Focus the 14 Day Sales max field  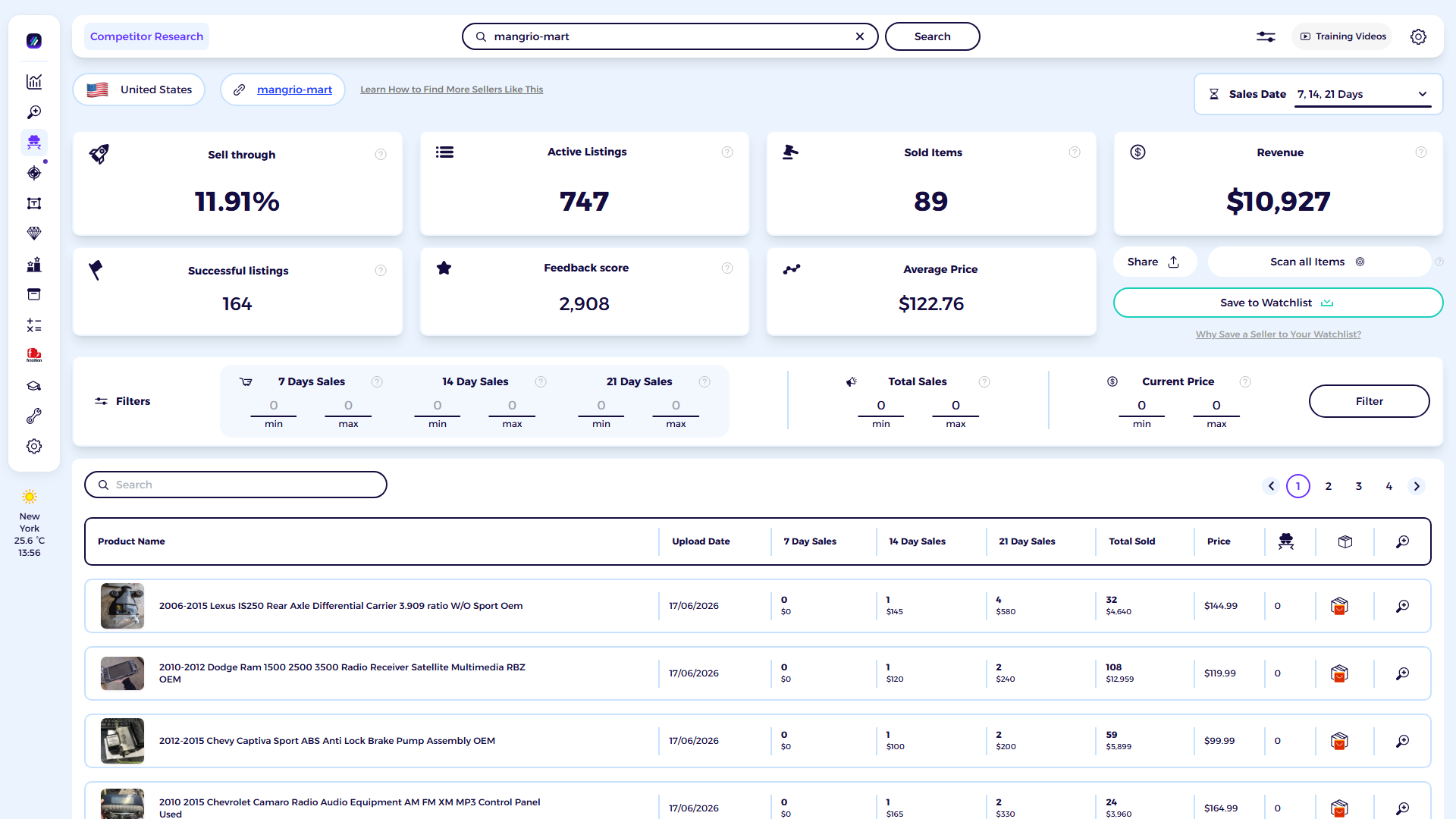coord(513,406)
